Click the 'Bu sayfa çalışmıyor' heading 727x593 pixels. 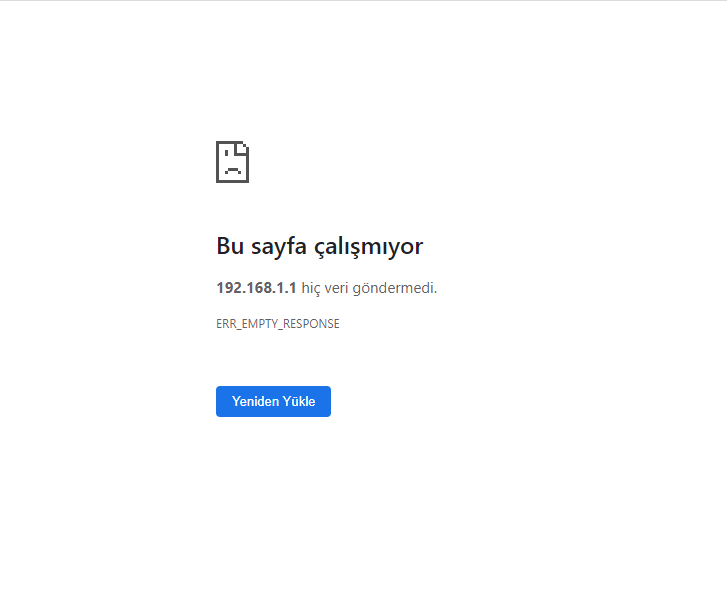[x=319, y=246]
